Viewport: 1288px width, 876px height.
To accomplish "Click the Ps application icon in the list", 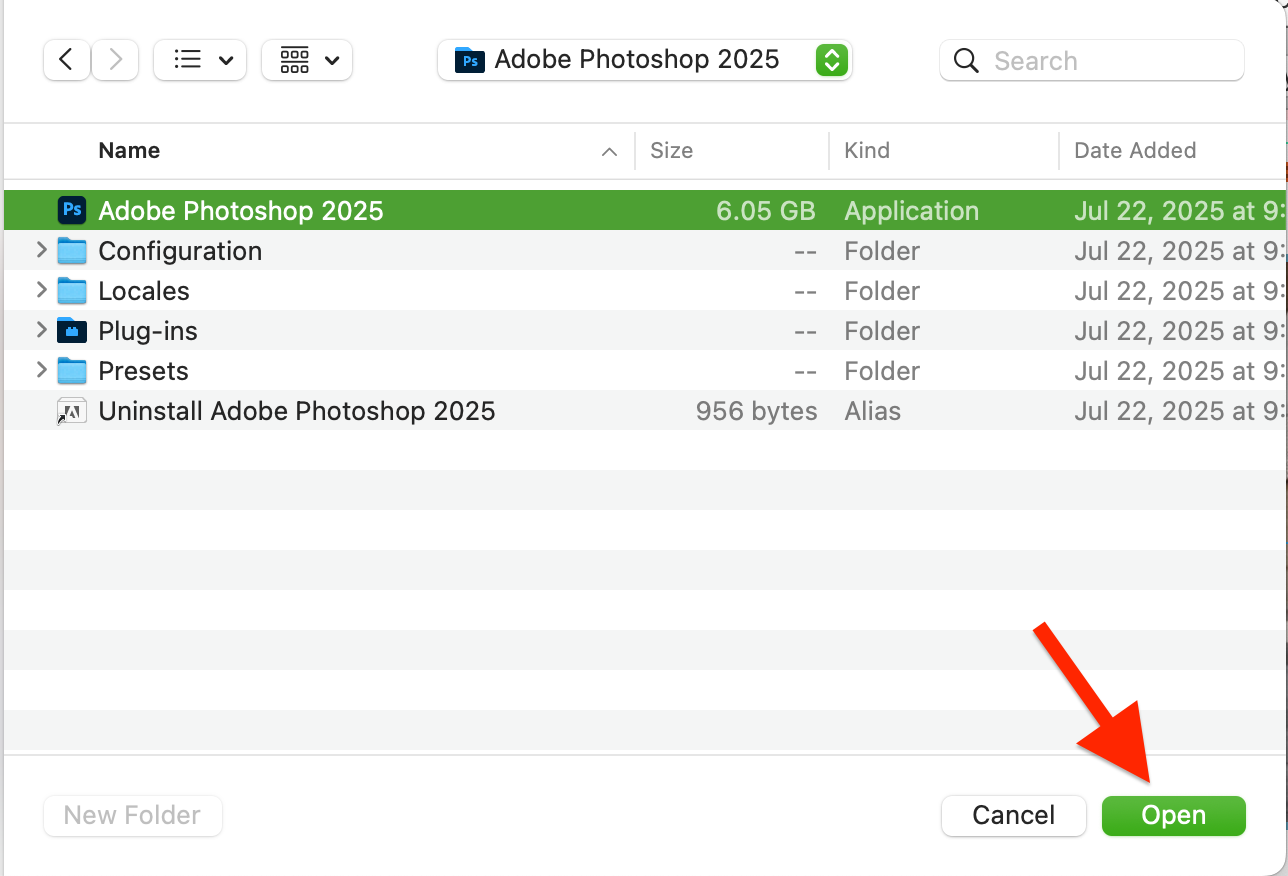I will (x=72, y=210).
